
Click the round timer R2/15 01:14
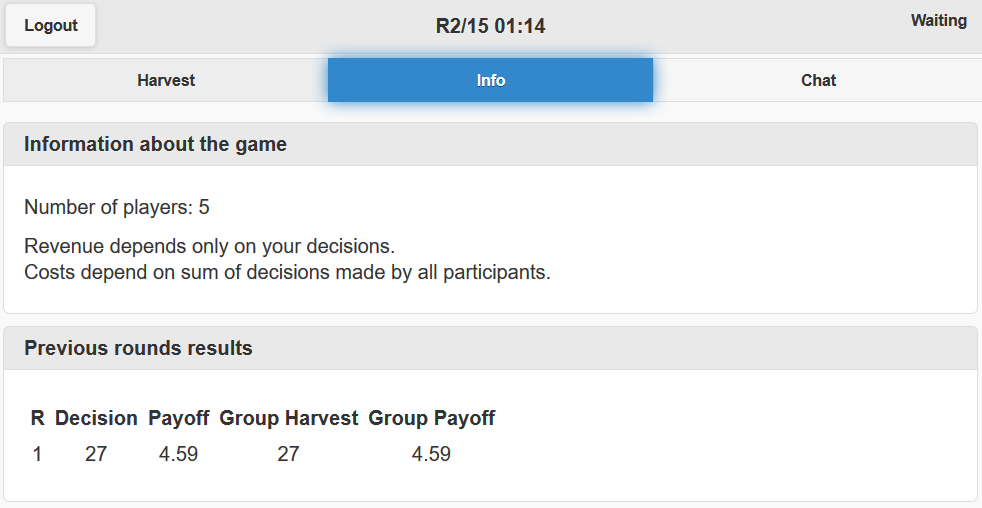coord(490,27)
